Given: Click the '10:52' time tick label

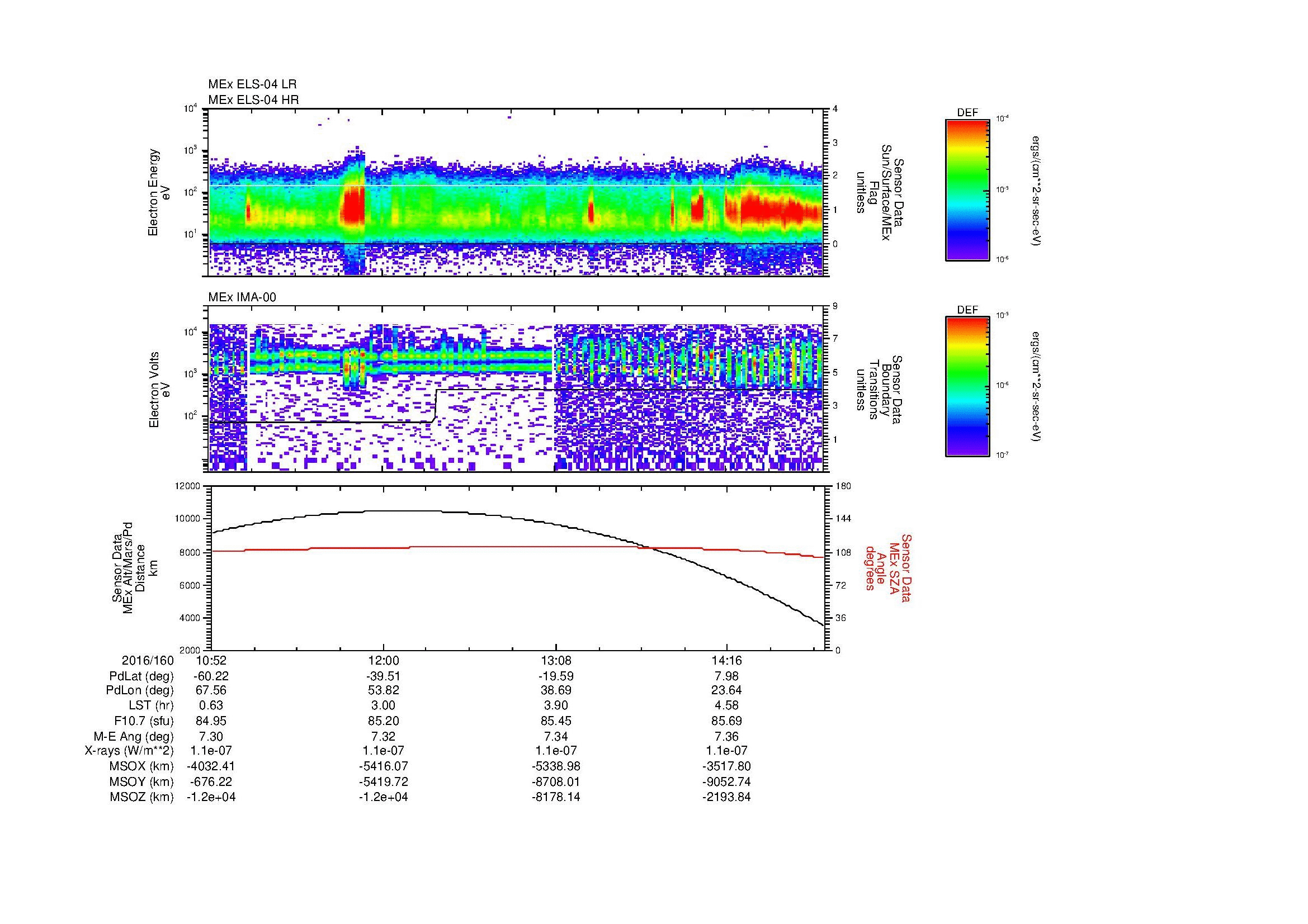Looking at the screenshot, I should [x=211, y=661].
